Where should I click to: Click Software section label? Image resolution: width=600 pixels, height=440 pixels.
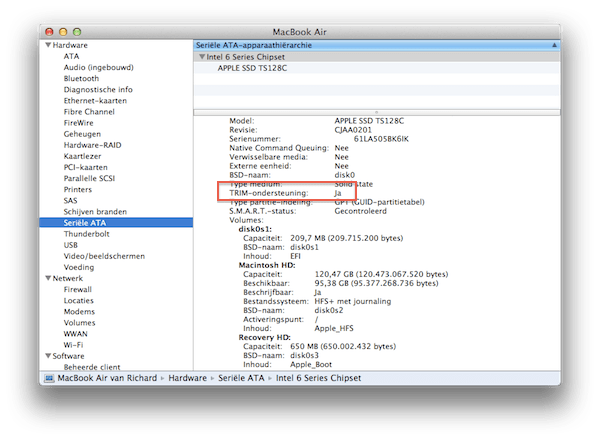[68, 356]
